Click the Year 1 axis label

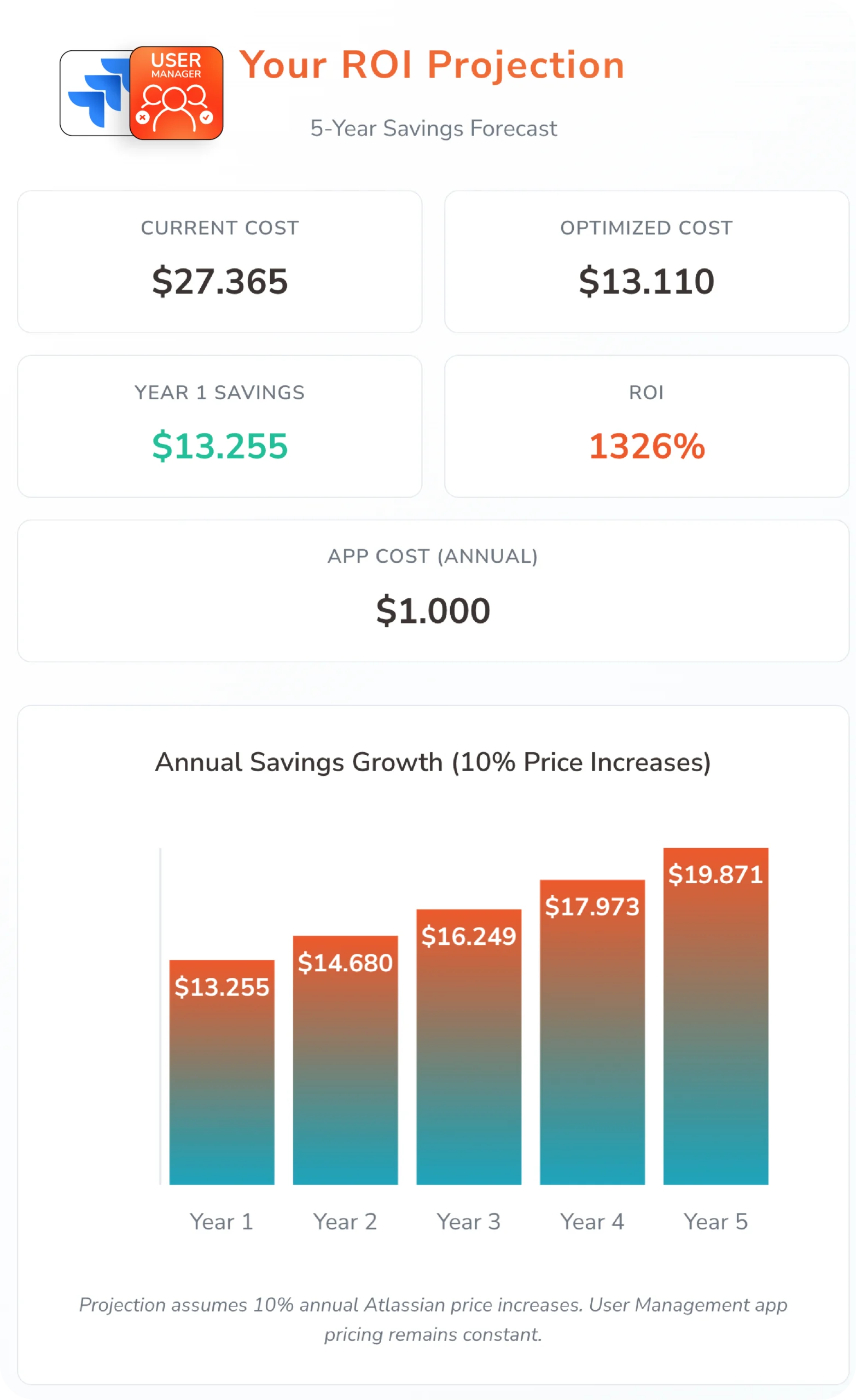click(x=222, y=1222)
